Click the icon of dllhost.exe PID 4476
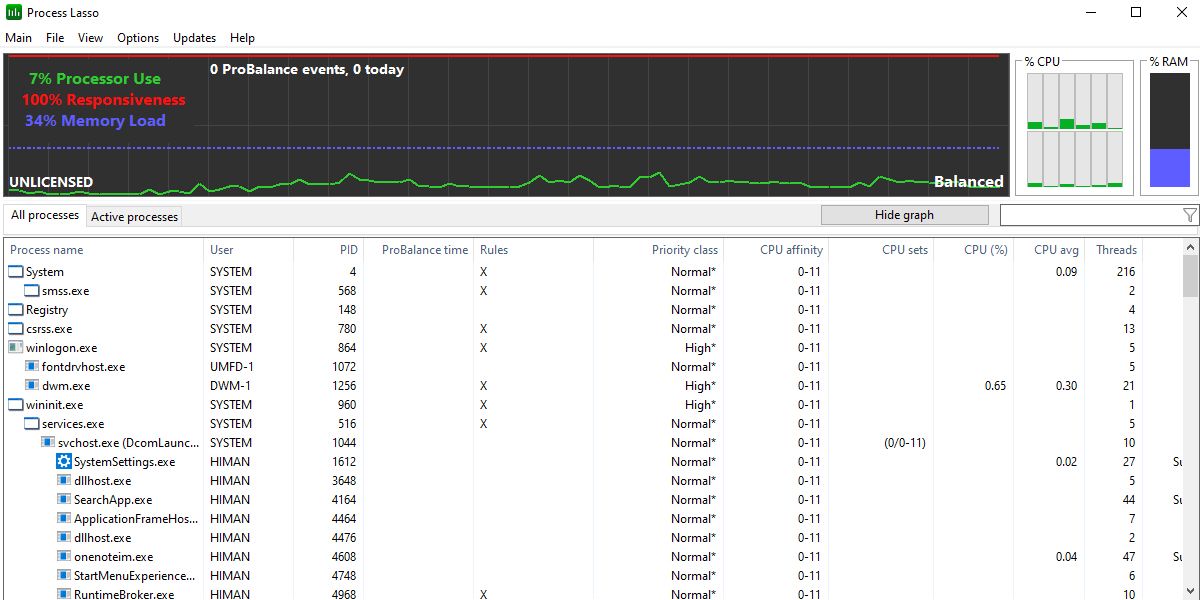 click(64, 538)
